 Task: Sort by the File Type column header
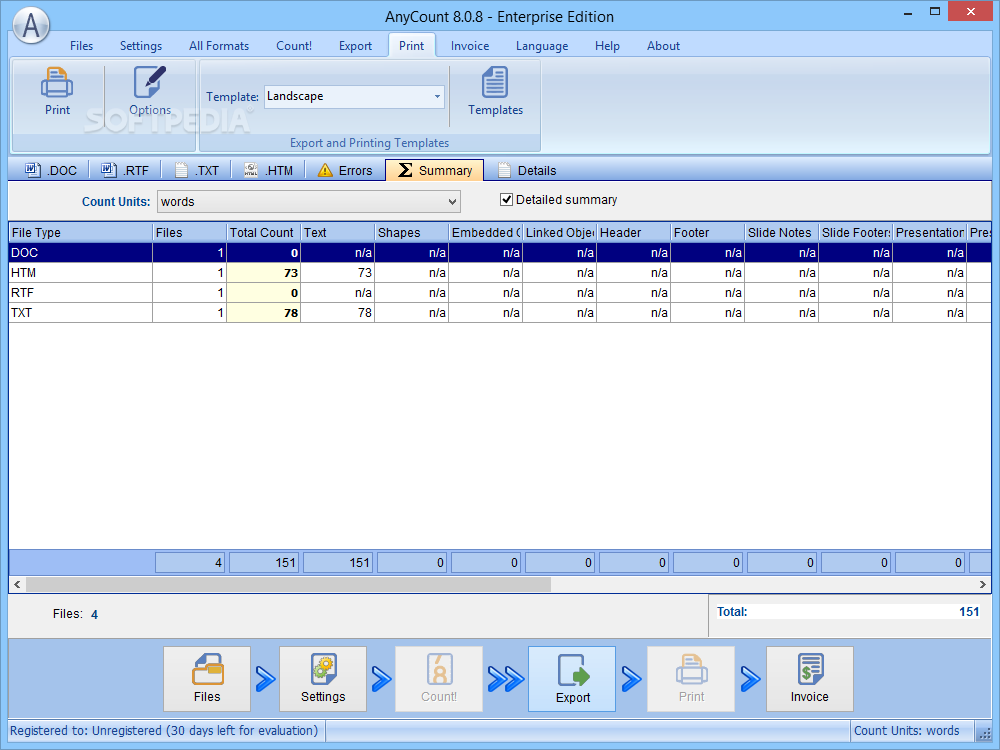pyautogui.click(x=81, y=233)
